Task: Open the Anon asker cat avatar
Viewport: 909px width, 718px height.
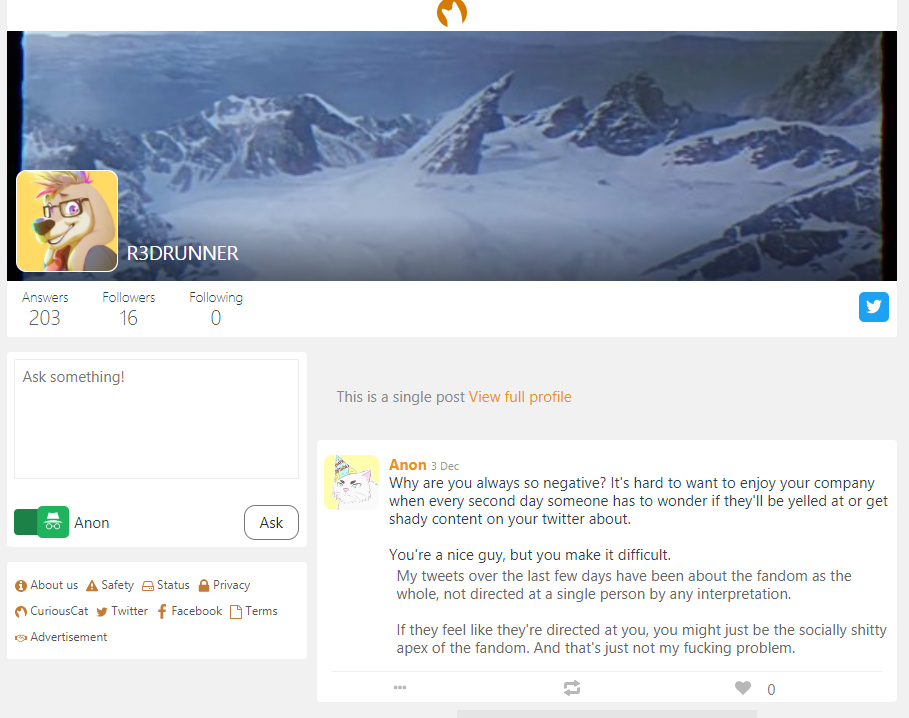Action: click(351, 483)
